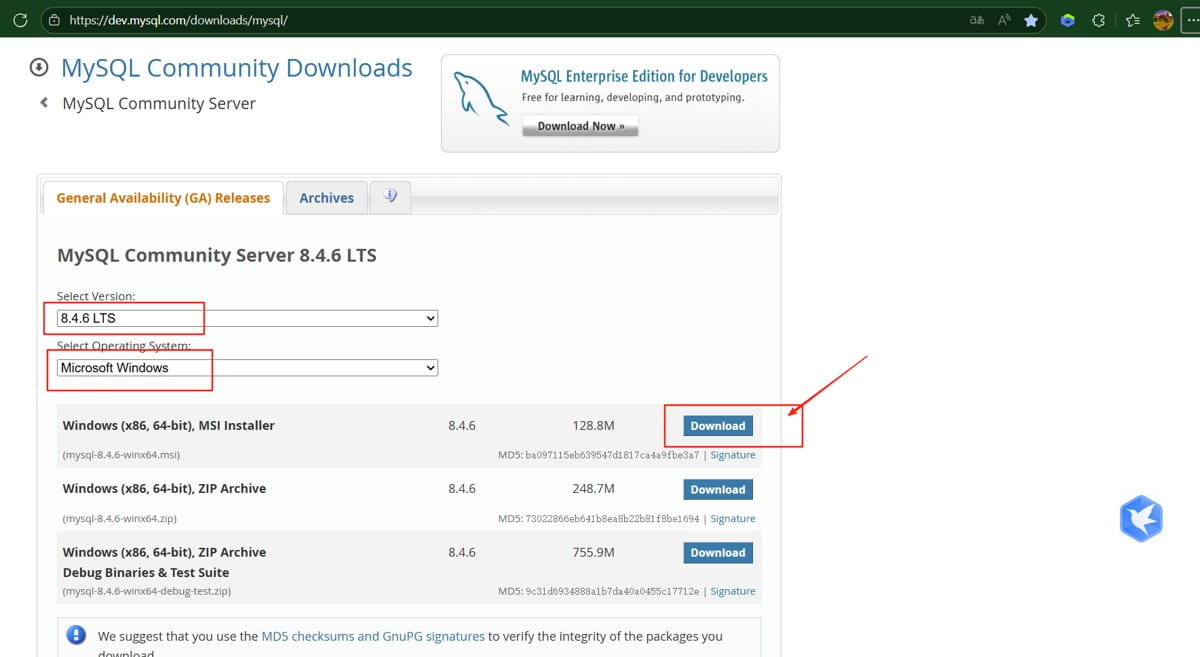Open the extensions puzzle icon

coord(1099,19)
